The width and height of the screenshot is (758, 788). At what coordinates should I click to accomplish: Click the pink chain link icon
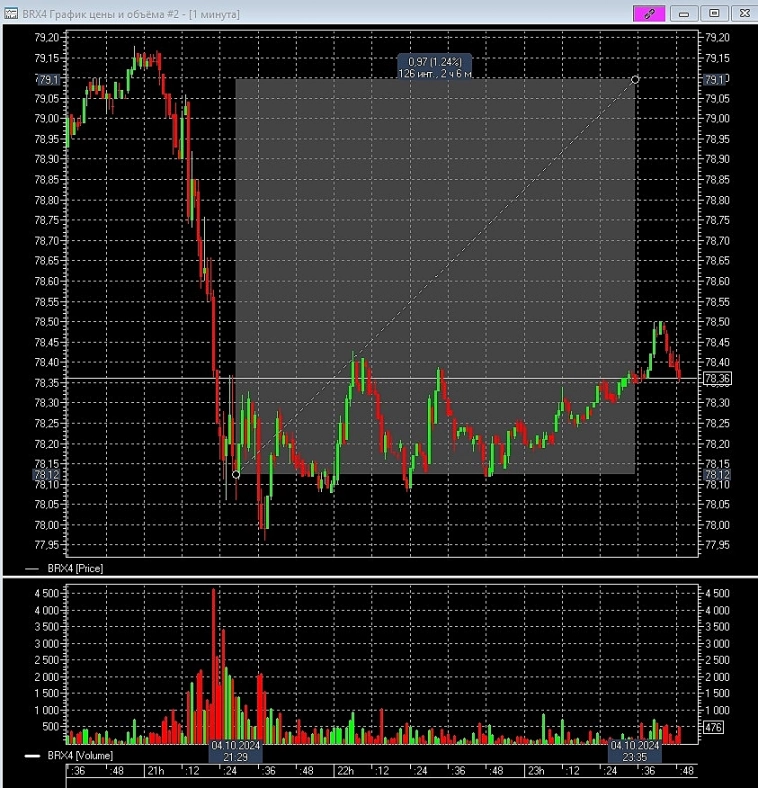click(649, 14)
